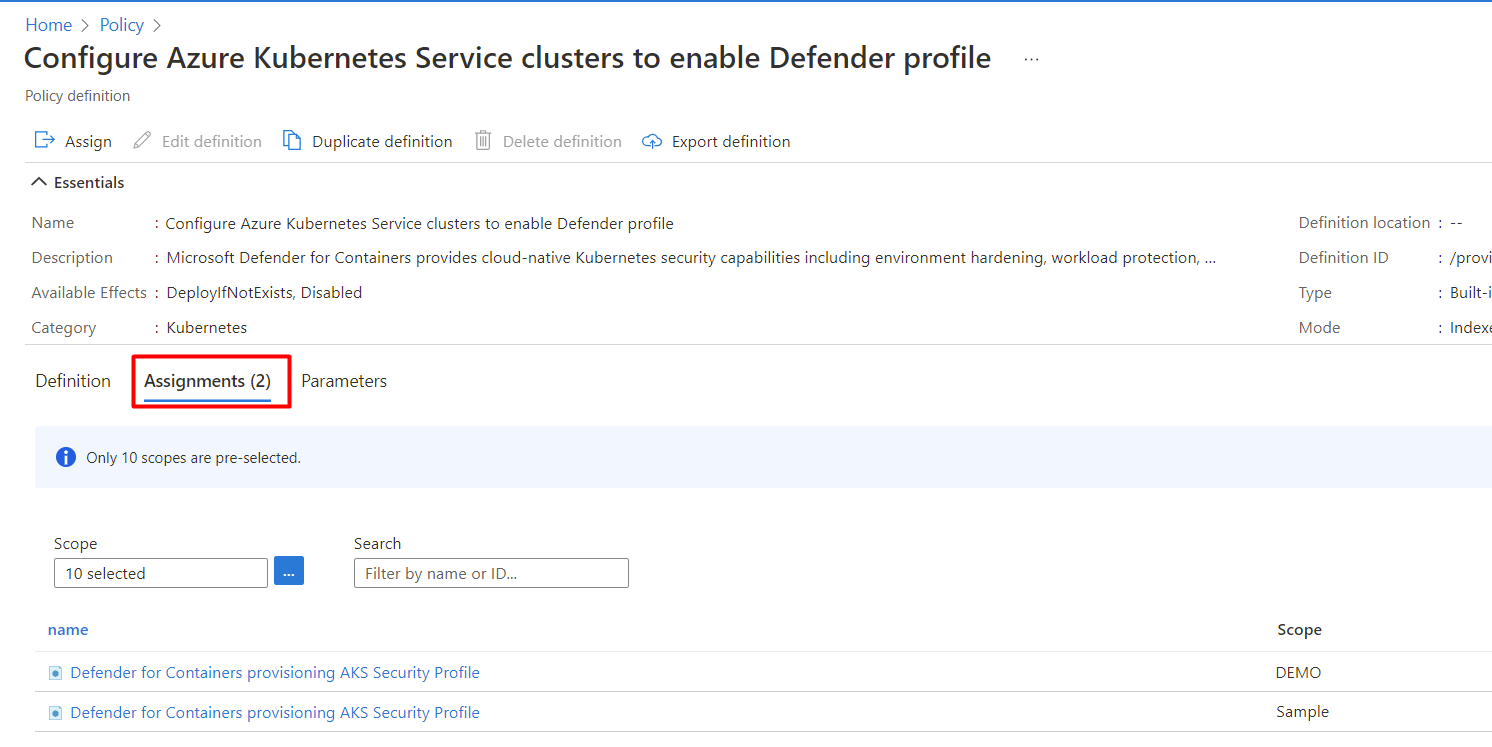The width and height of the screenshot is (1492, 747).
Task: Click the Edit definition pencil icon
Action: click(x=143, y=140)
